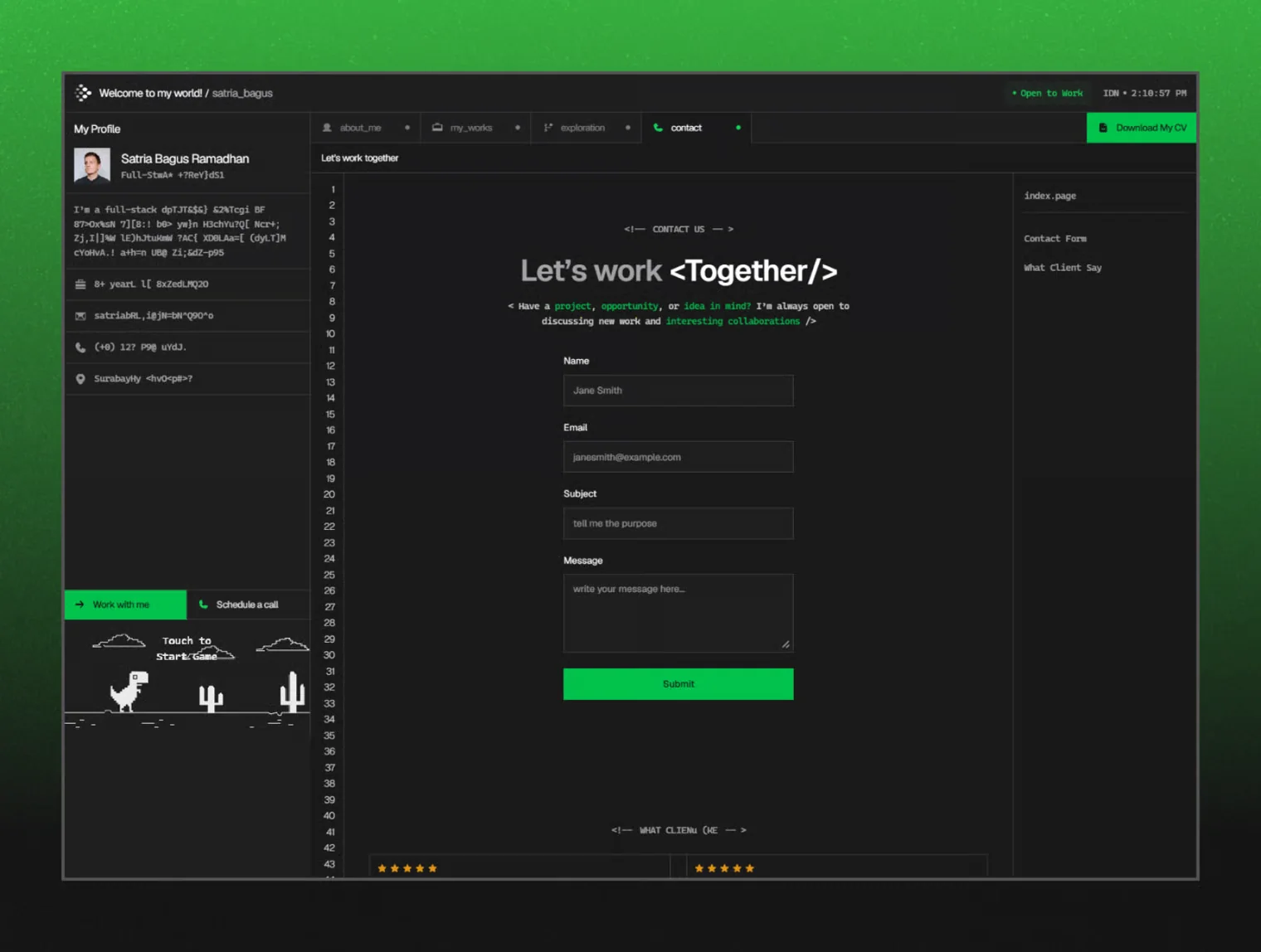Click the briefcase experience icon in profile

(80, 284)
